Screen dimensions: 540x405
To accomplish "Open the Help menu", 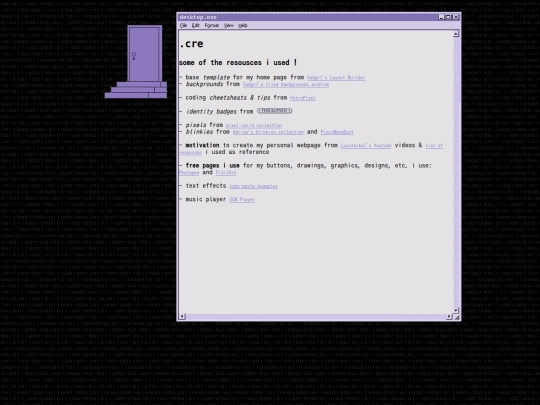I will 243,25.
